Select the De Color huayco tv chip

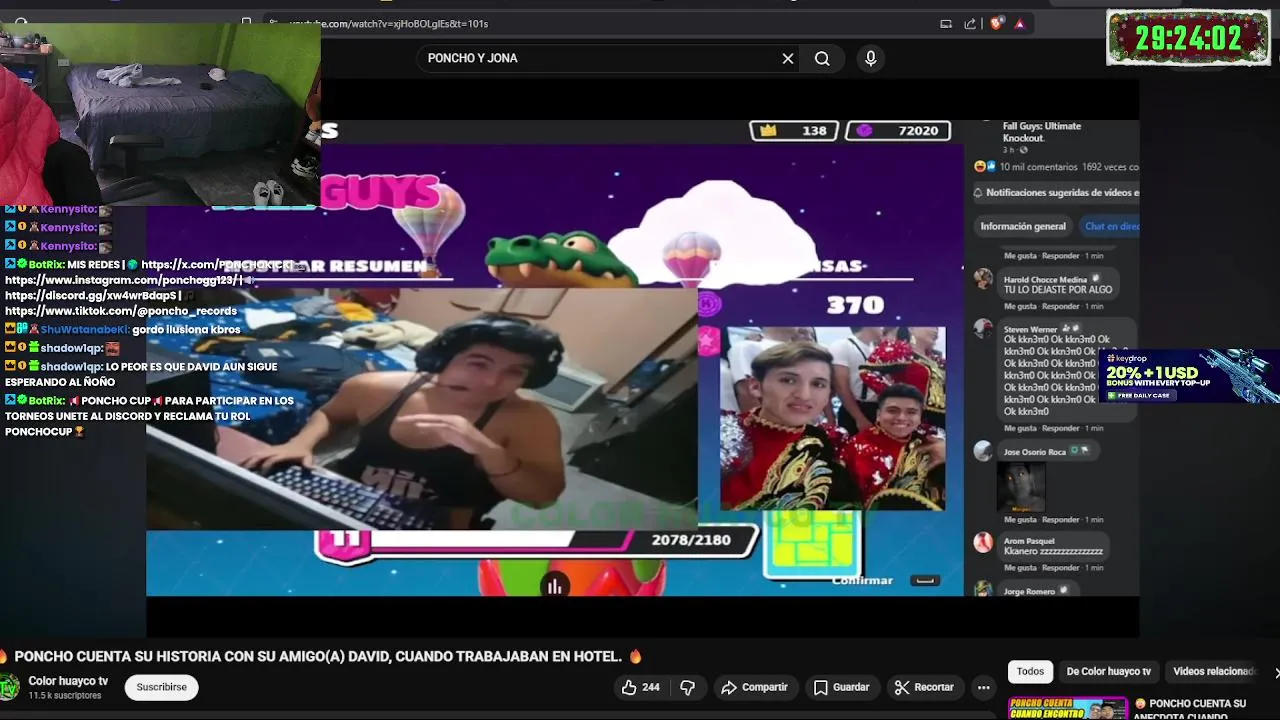point(1108,671)
